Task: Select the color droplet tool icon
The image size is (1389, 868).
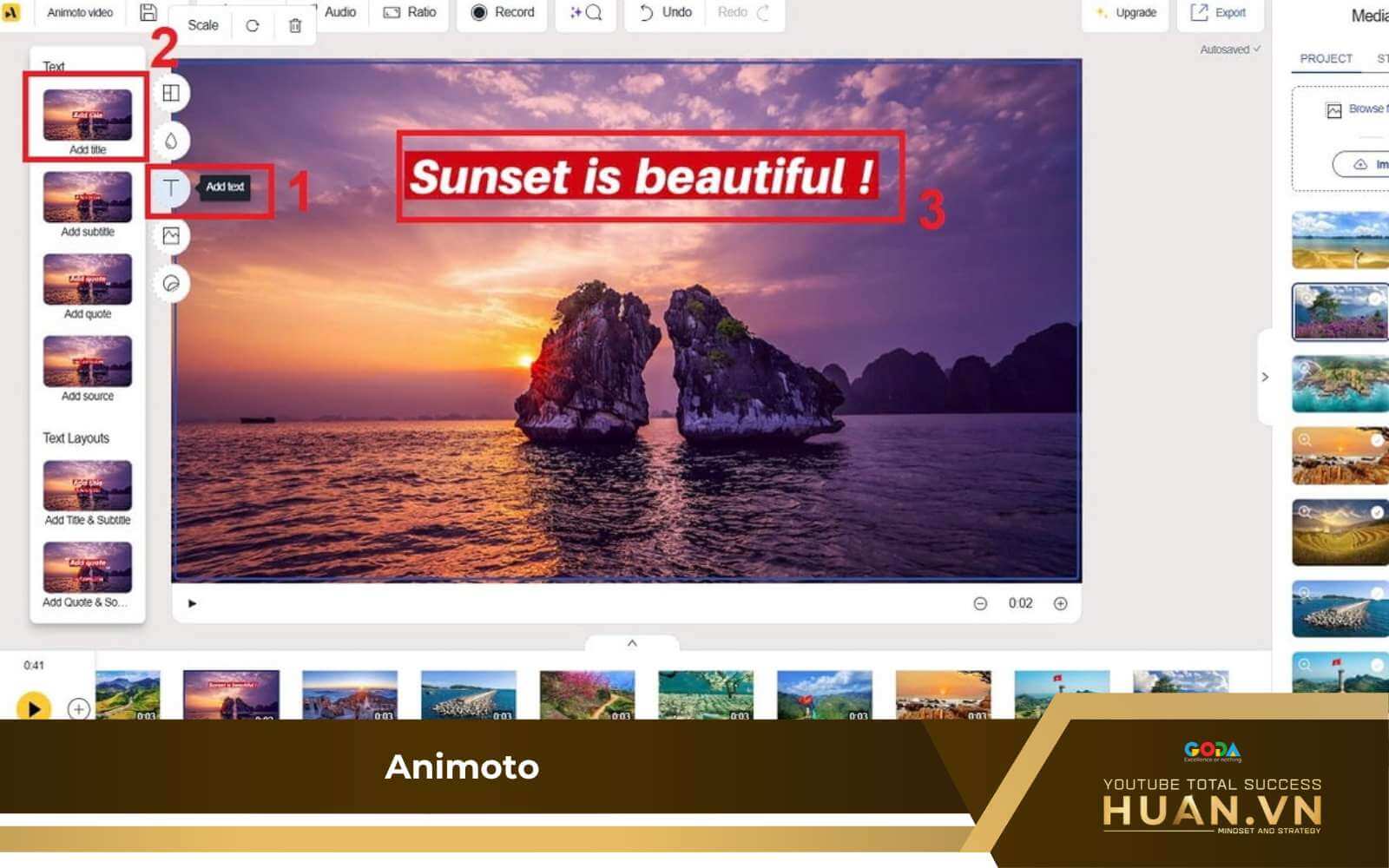Action: (171, 141)
